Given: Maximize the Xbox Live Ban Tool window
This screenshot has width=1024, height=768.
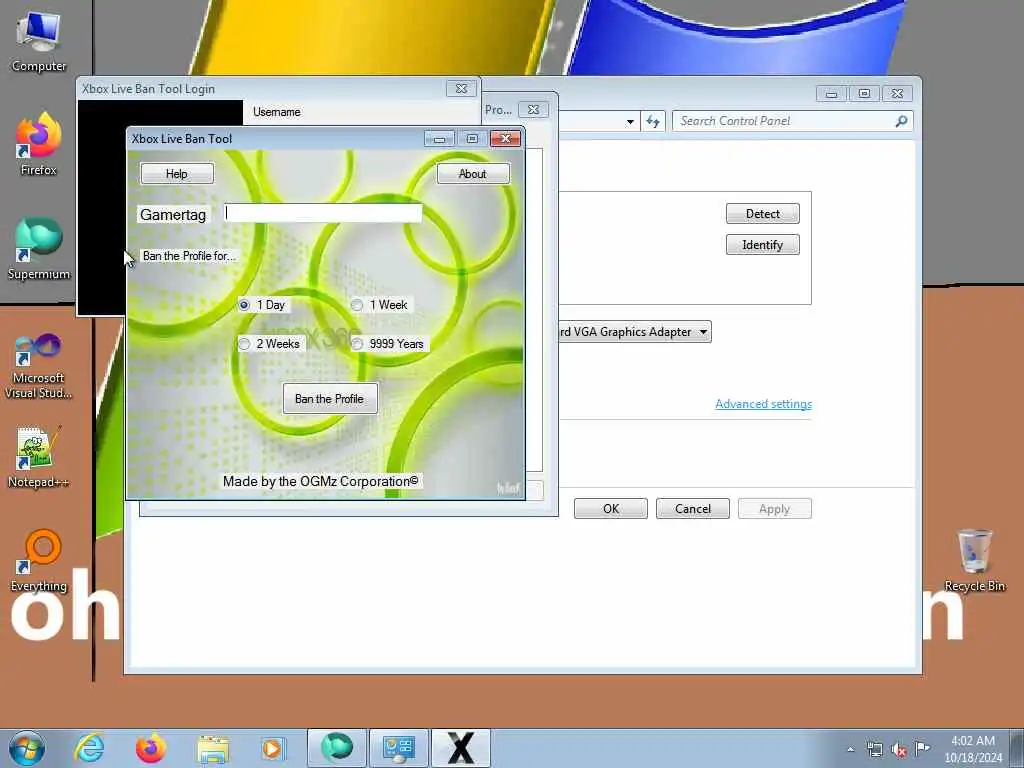Looking at the screenshot, I should (x=472, y=138).
